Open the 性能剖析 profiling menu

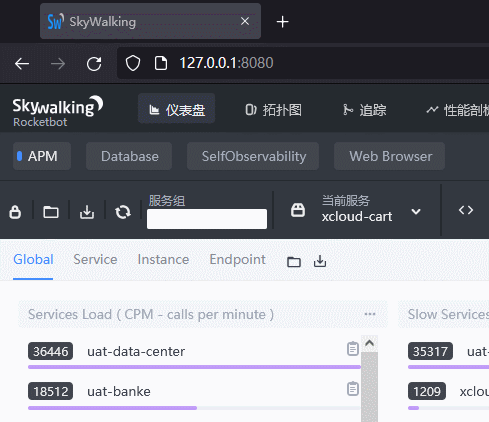pyautogui.click(x=457, y=110)
